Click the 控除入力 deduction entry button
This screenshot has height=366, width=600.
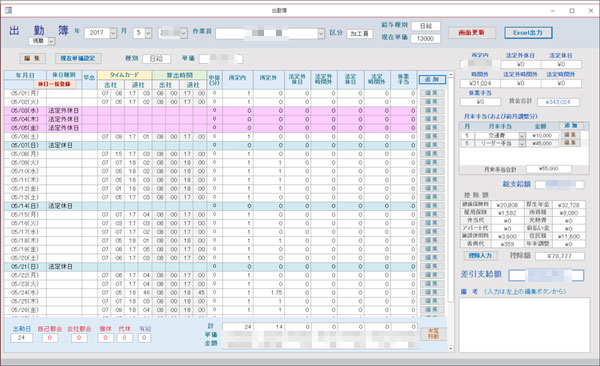tap(480, 255)
